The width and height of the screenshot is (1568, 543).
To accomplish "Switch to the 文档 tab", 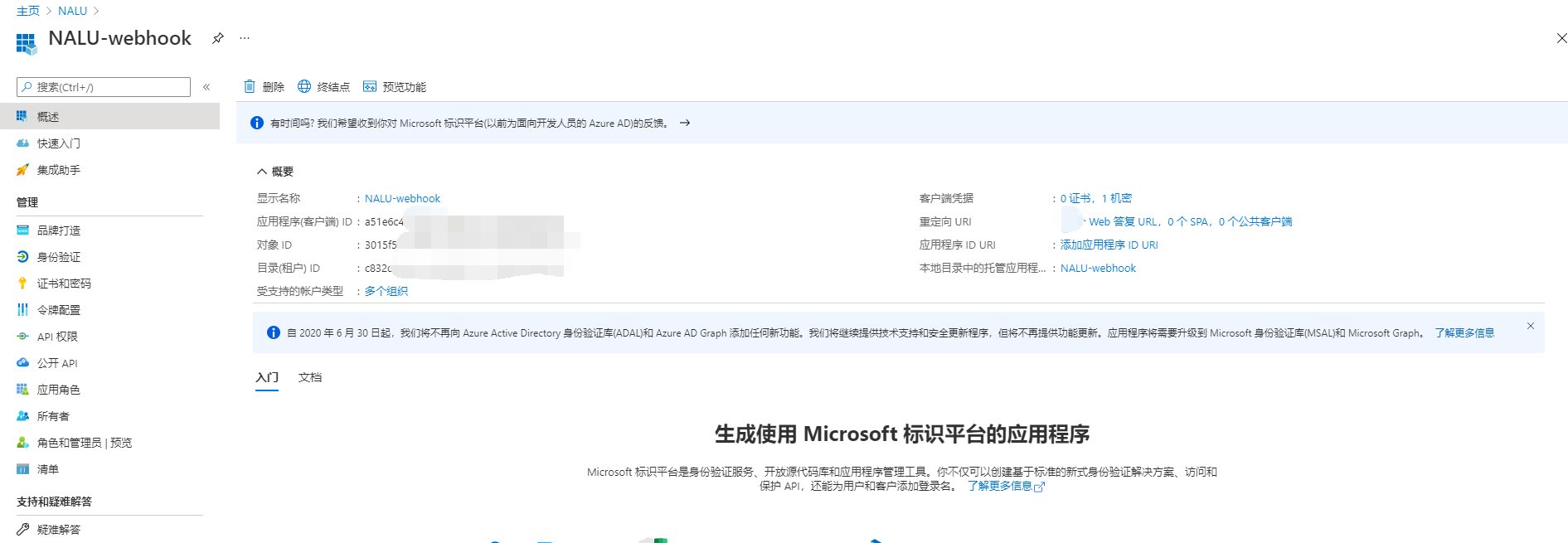I will (310, 377).
